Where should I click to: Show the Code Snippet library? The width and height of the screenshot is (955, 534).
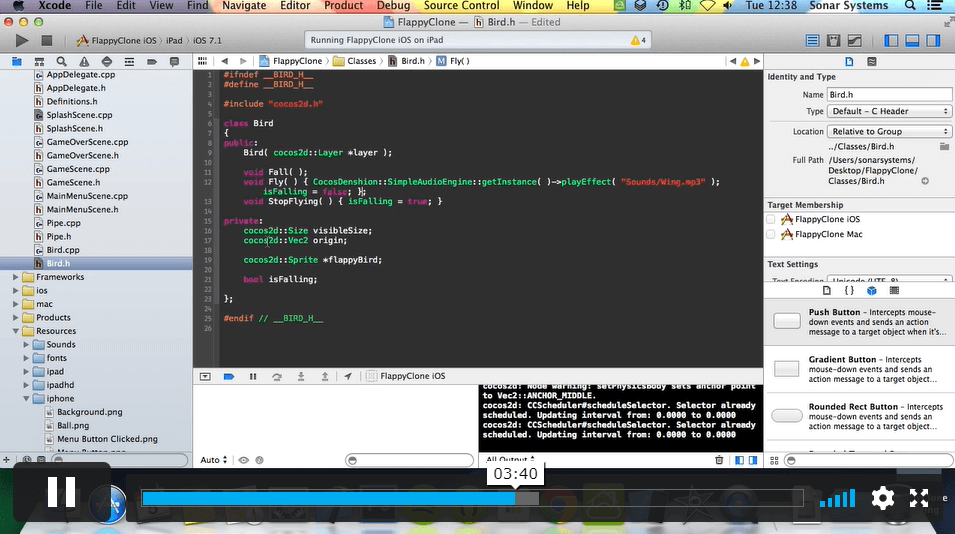(849, 290)
